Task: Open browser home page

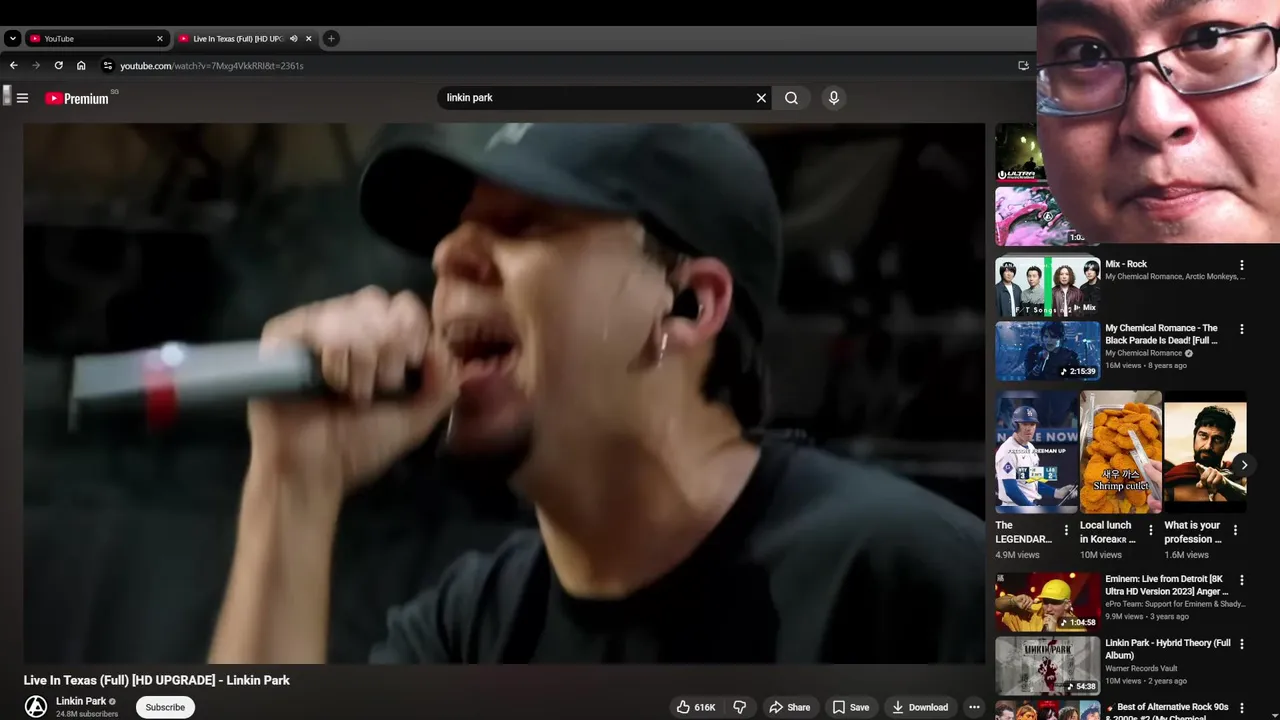Action: pos(81,66)
